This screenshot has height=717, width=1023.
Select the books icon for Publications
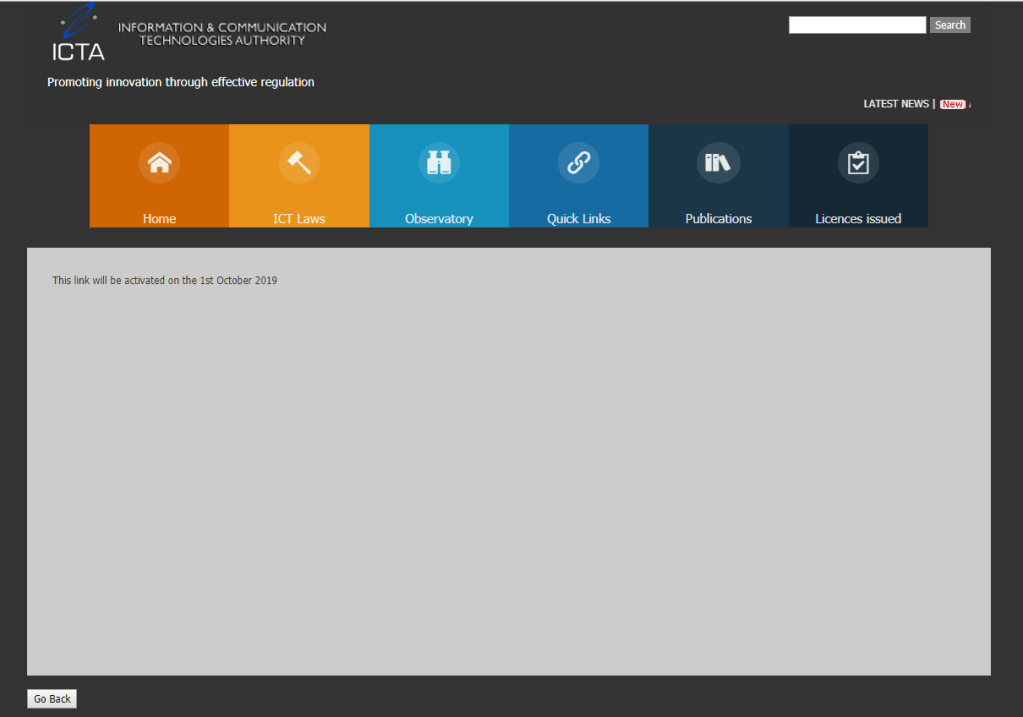click(718, 163)
